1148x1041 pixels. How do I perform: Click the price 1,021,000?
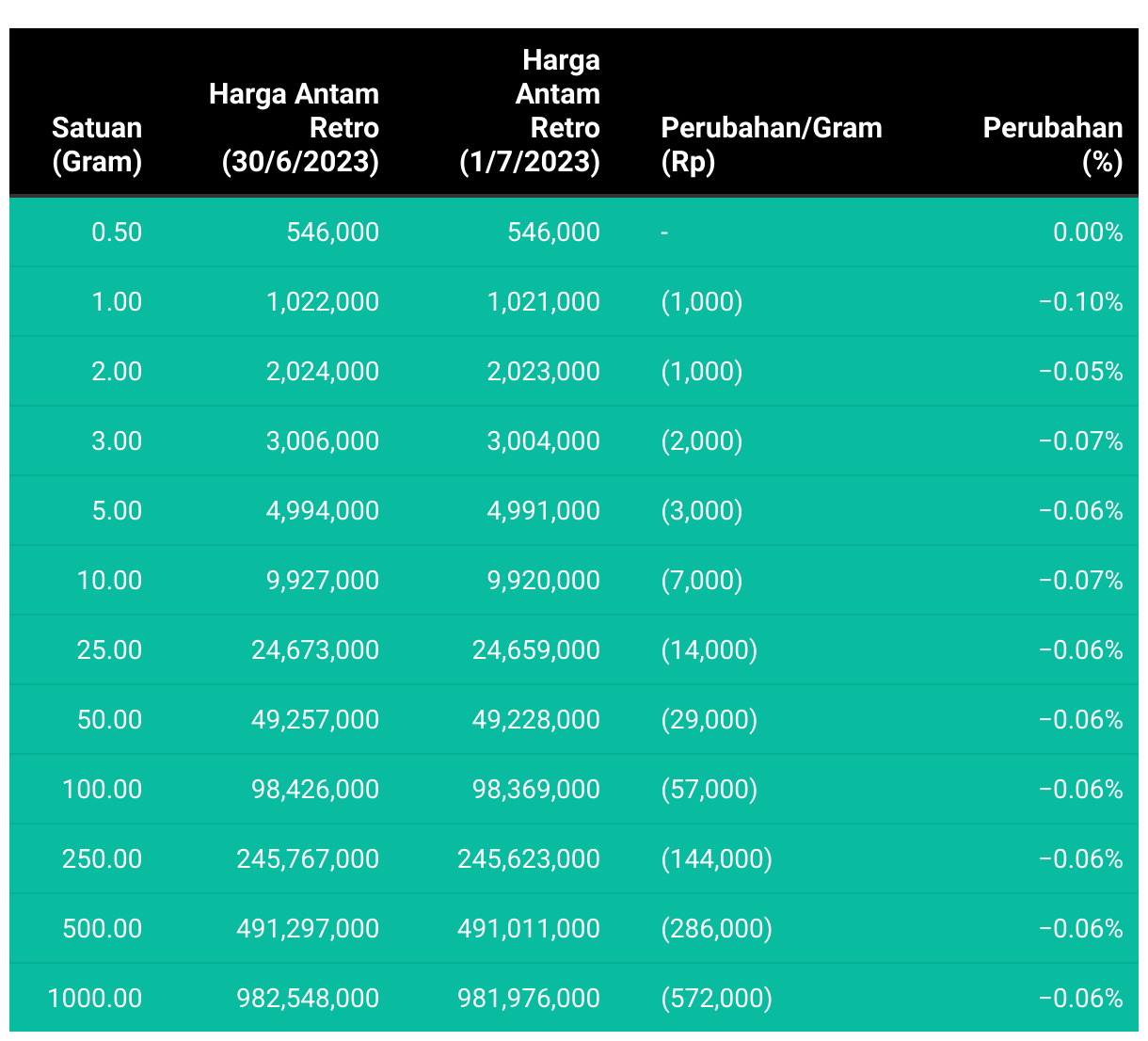544,302
